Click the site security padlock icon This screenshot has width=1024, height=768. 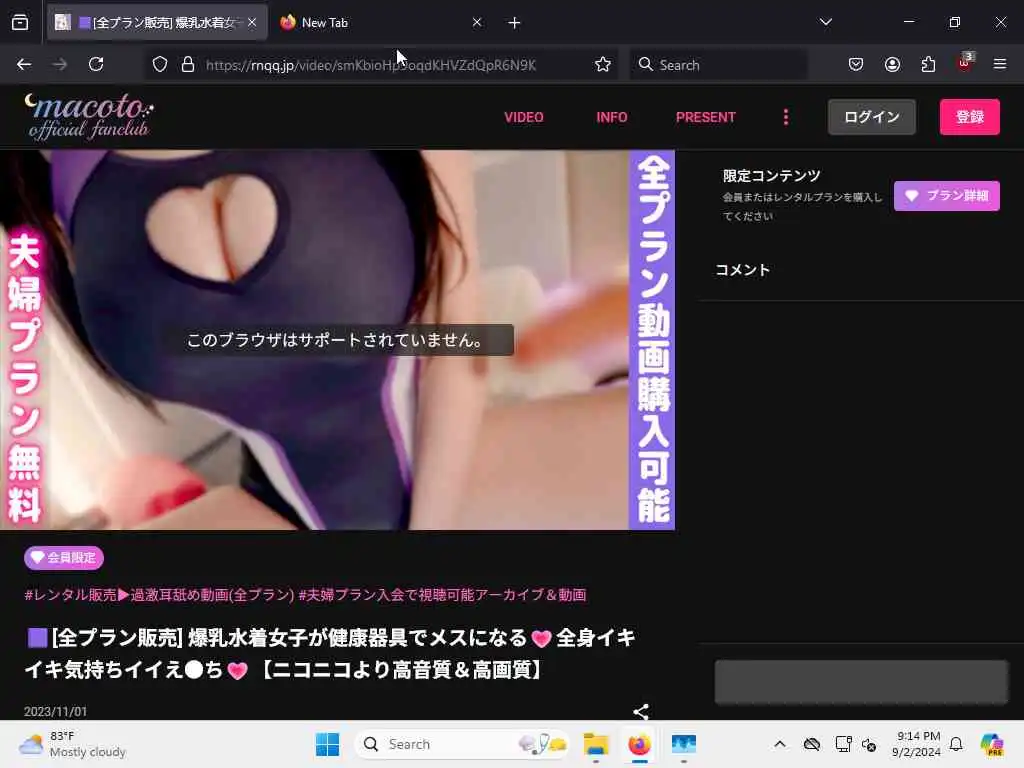click(188, 65)
